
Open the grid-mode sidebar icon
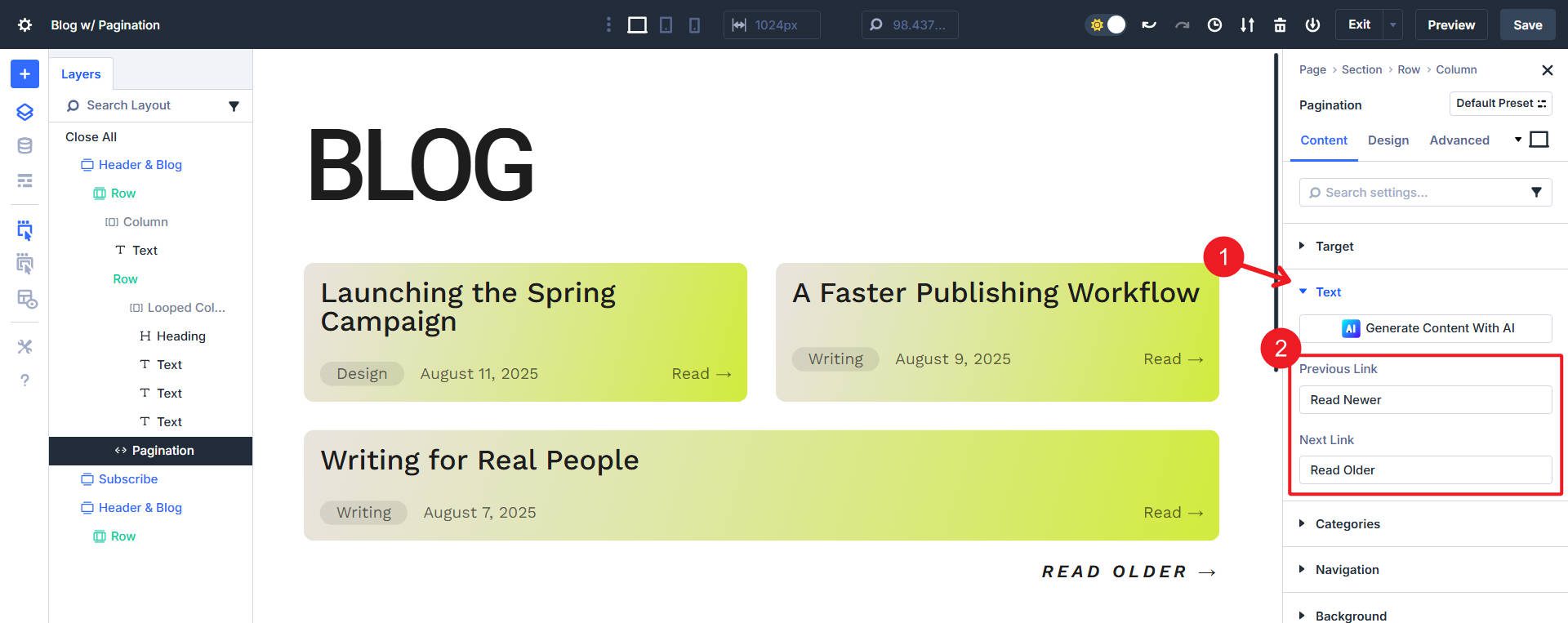[x=27, y=300]
